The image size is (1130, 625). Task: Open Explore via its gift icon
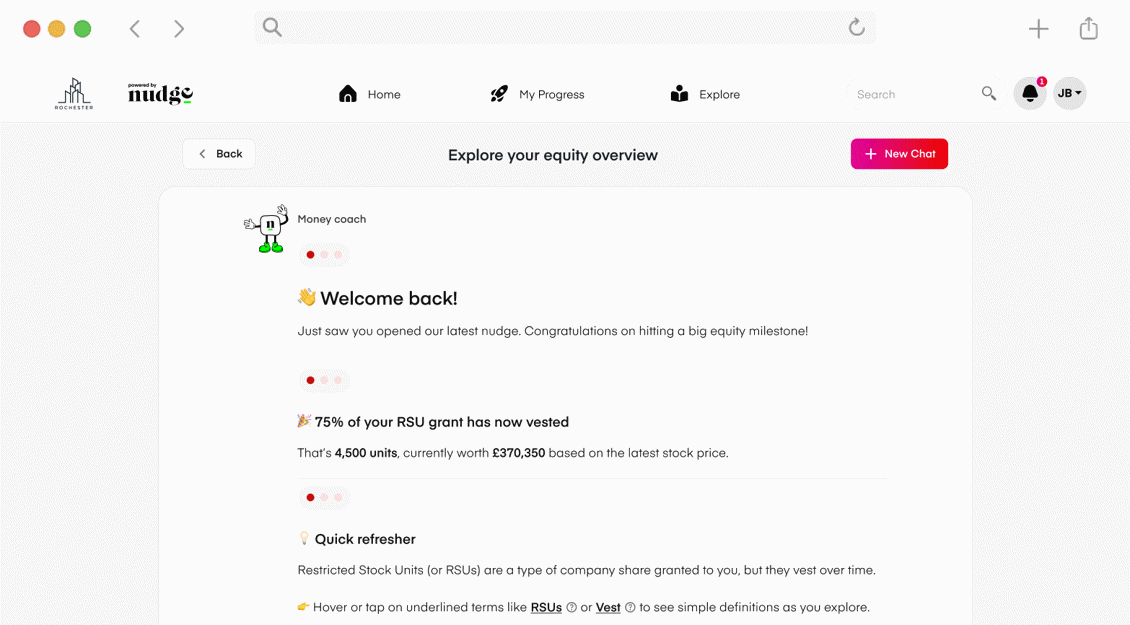(680, 93)
